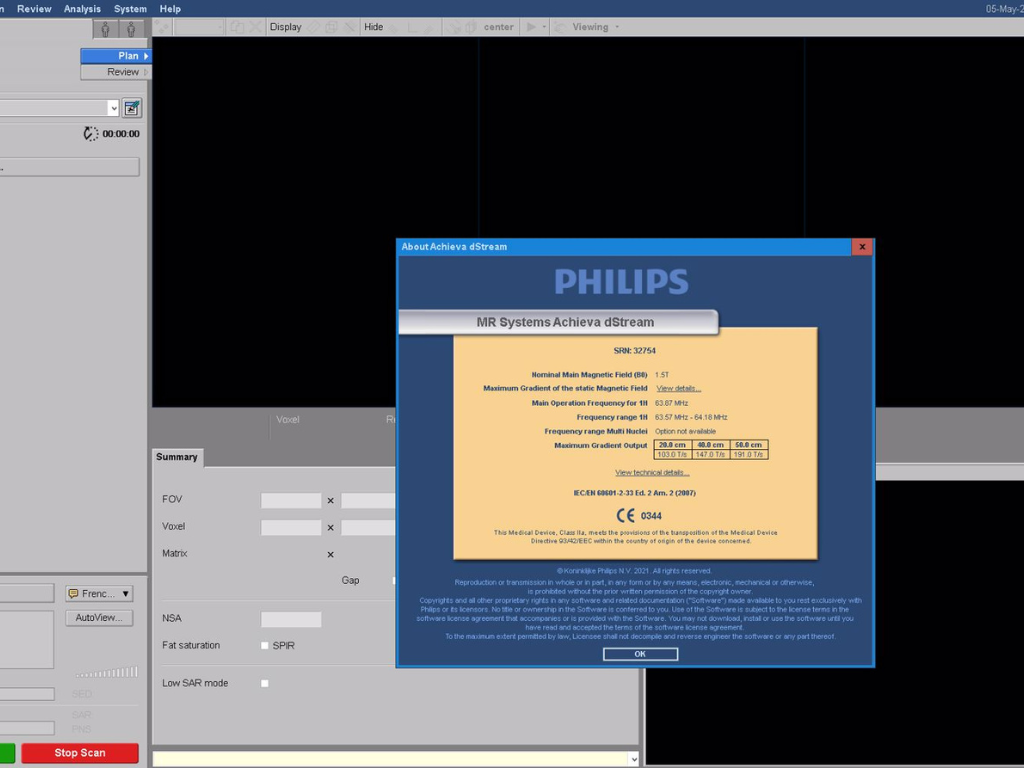Click the play icon in the viewer toolbar
This screenshot has height=768, width=1024.
pos(531,27)
